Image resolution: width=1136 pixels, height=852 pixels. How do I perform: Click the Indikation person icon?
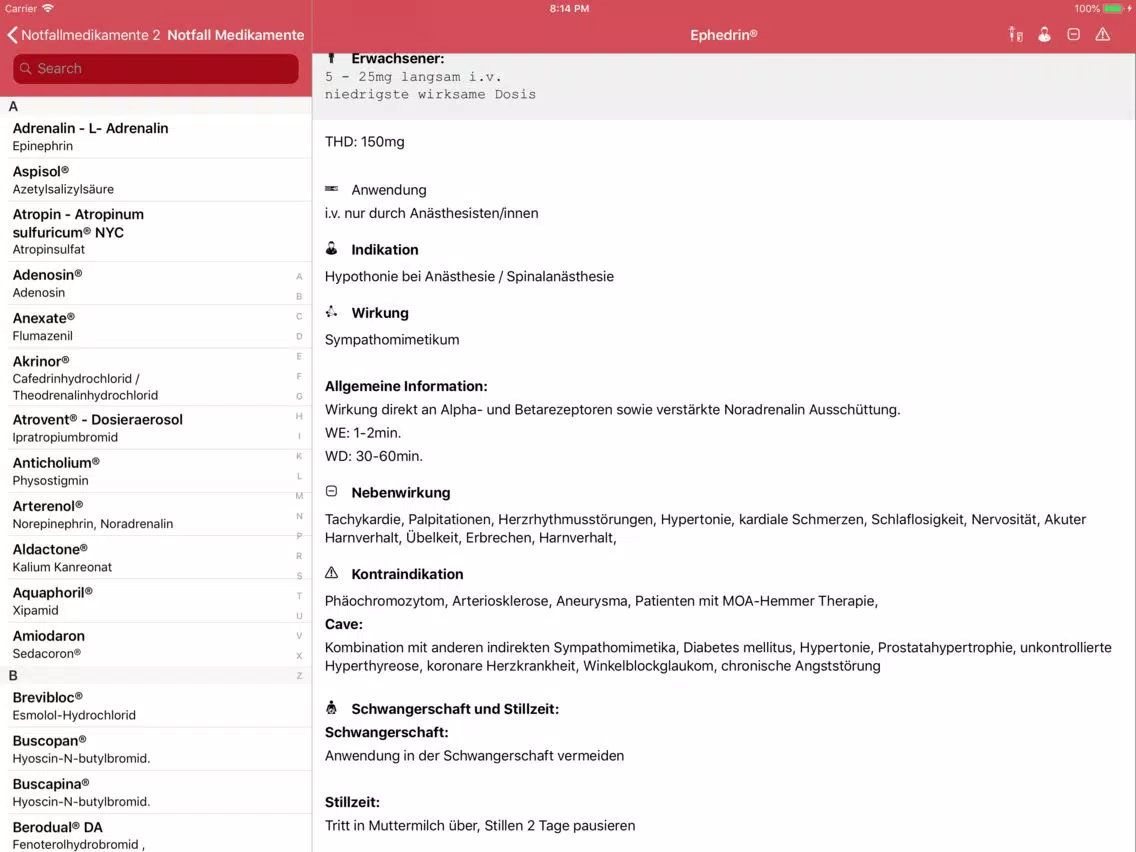(332, 248)
